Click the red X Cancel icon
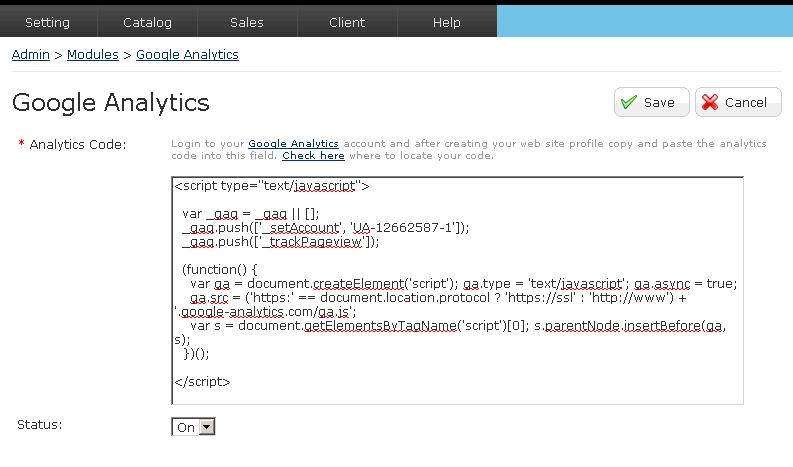The image size is (793, 467). coord(710,102)
